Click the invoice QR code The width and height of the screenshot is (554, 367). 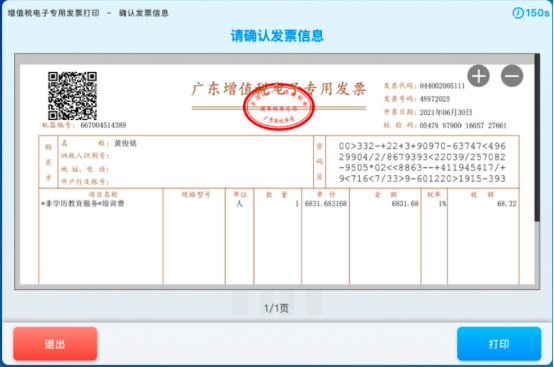(72, 96)
